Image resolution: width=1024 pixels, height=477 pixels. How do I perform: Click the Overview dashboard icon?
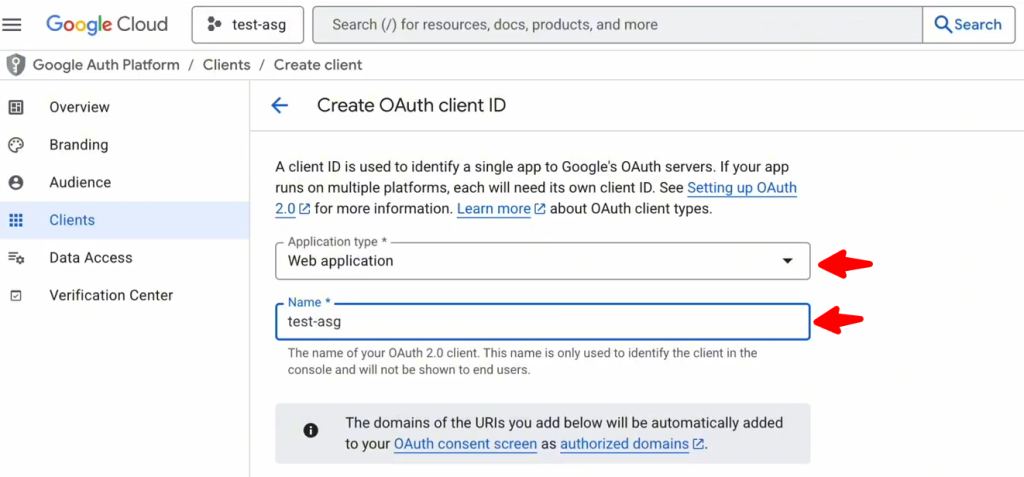pyautogui.click(x=16, y=107)
